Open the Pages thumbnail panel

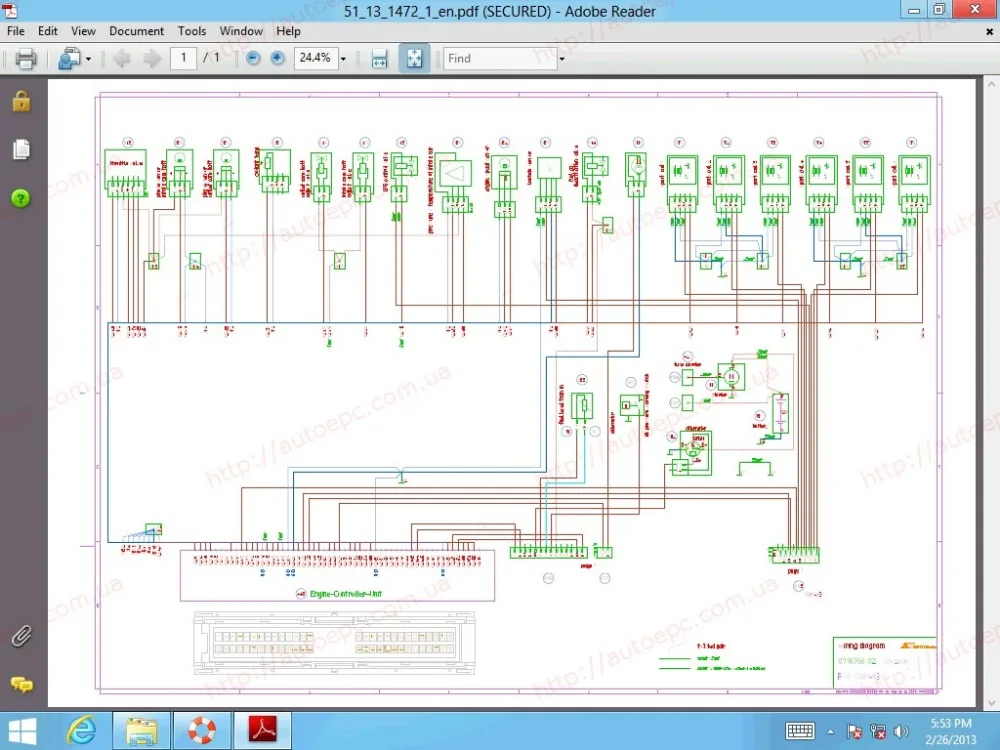[21, 150]
